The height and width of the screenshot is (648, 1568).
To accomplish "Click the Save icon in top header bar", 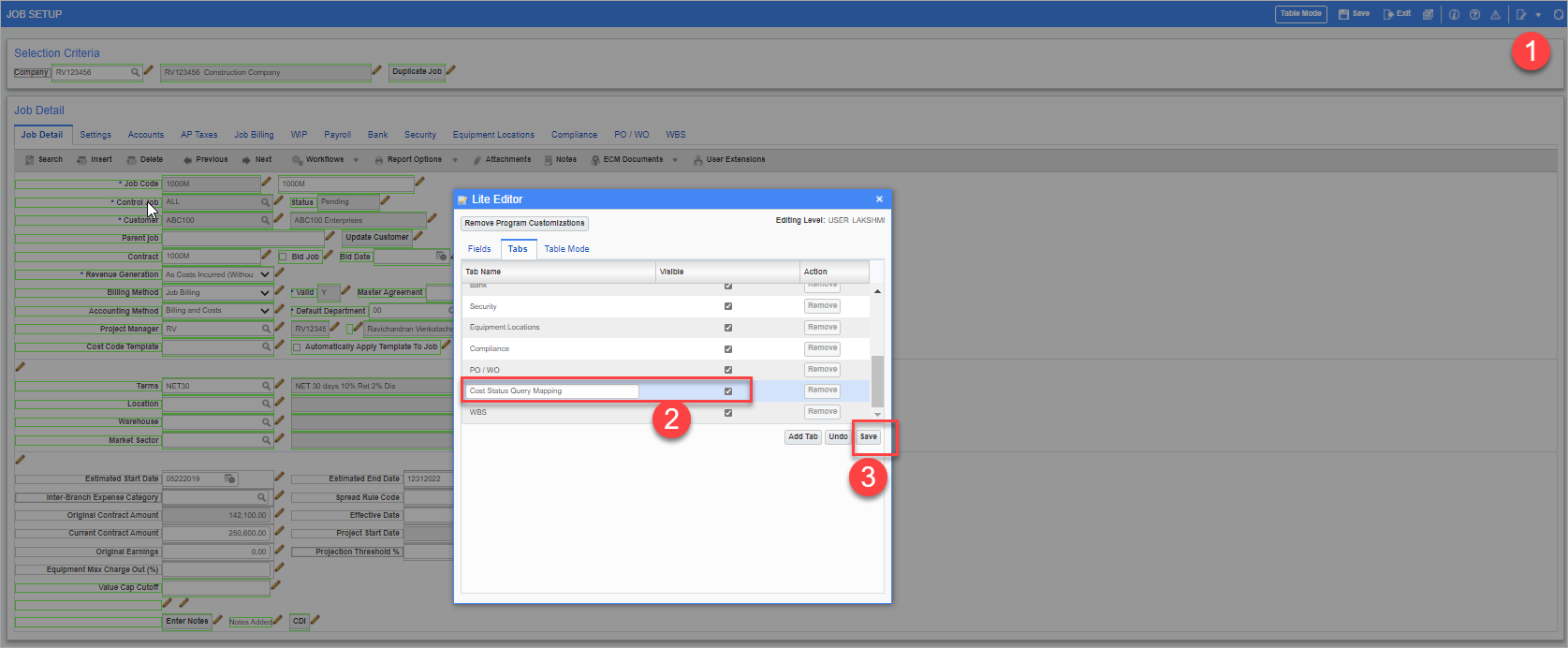I will click(1344, 14).
